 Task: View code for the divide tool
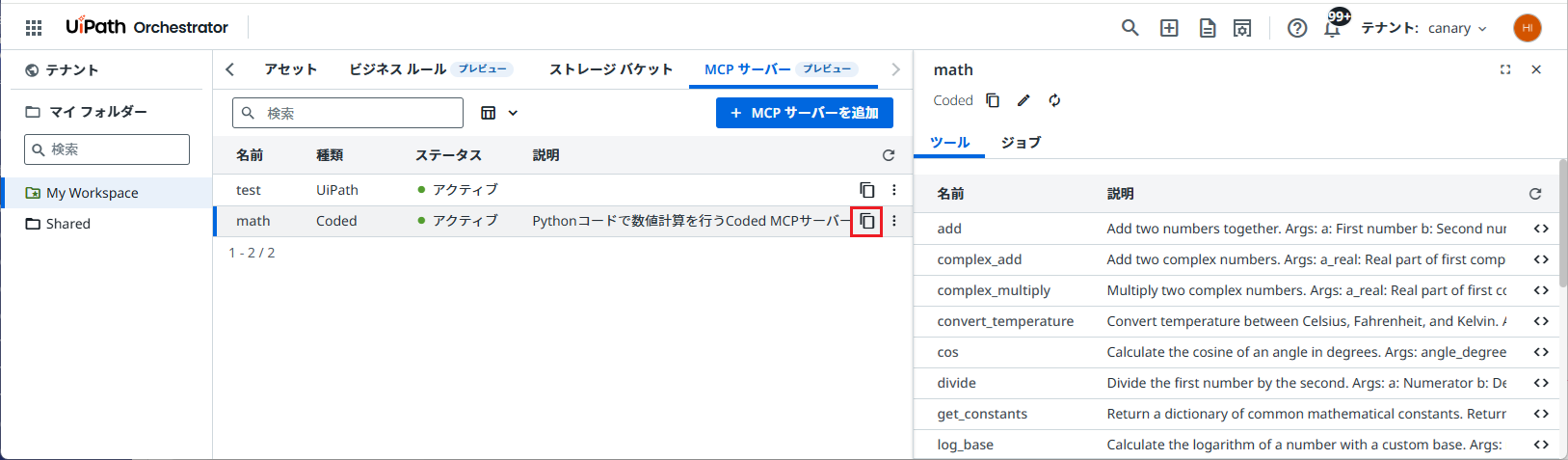click(1541, 383)
